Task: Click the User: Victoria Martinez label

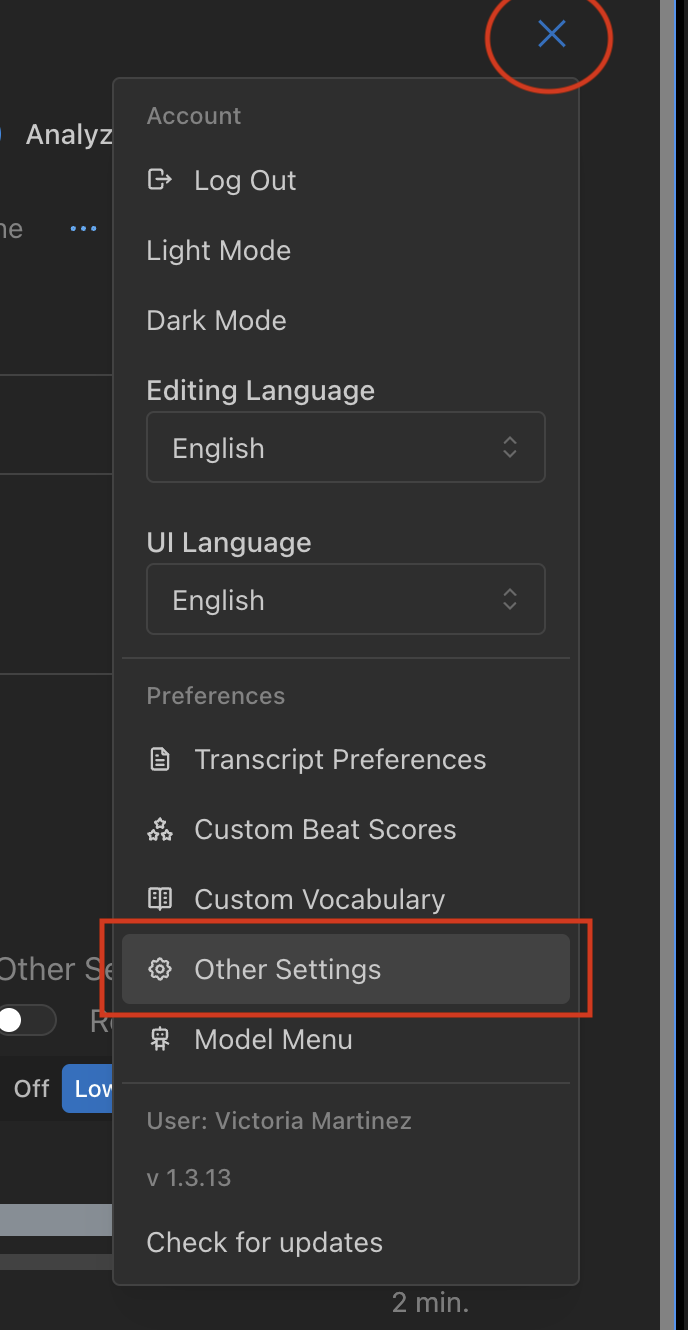Action: click(x=279, y=1120)
